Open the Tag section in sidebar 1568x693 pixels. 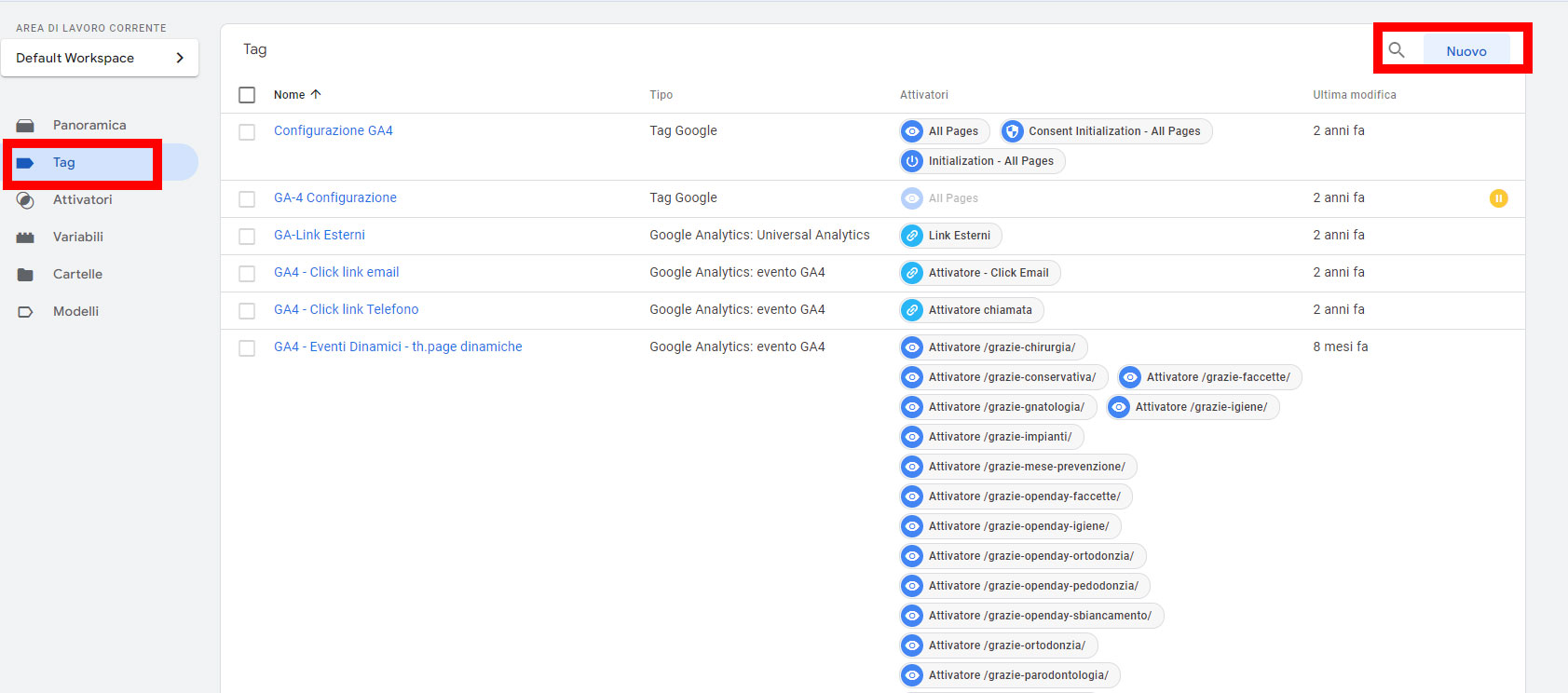coord(63,163)
